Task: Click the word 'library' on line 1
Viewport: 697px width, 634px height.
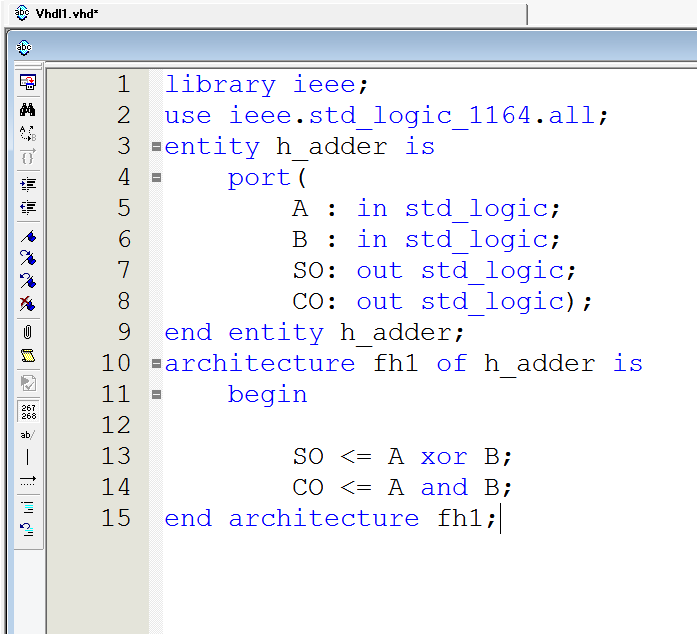Action: point(220,84)
